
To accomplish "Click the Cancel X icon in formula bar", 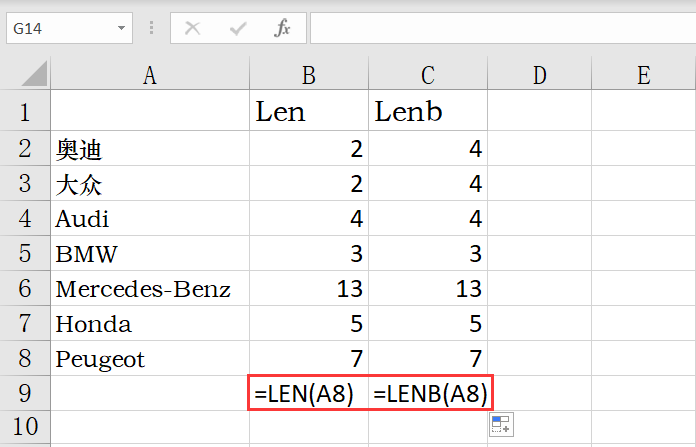I will tap(192, 28).
